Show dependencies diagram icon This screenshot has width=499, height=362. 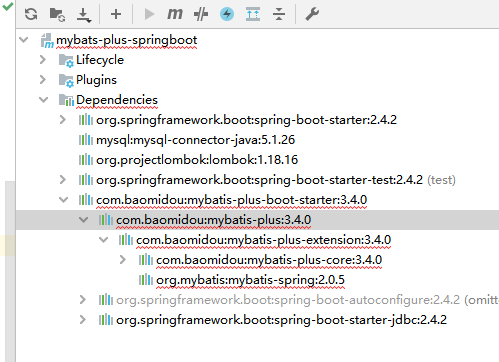coord(253,14)
